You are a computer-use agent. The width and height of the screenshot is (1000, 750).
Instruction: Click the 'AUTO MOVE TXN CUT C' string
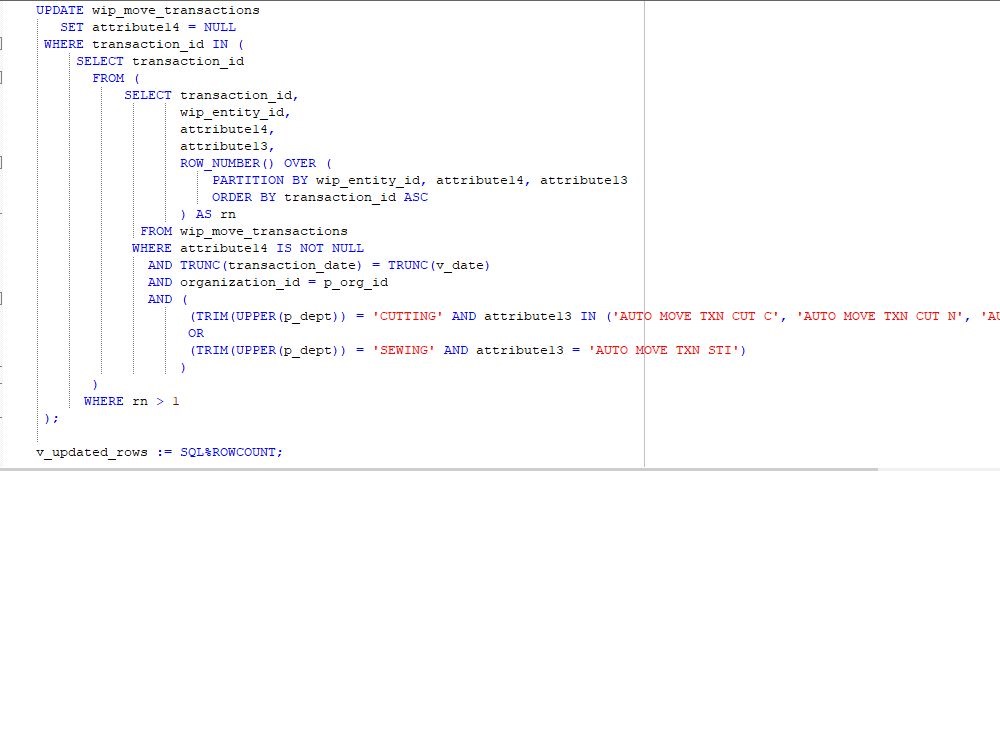click(696, 316)
